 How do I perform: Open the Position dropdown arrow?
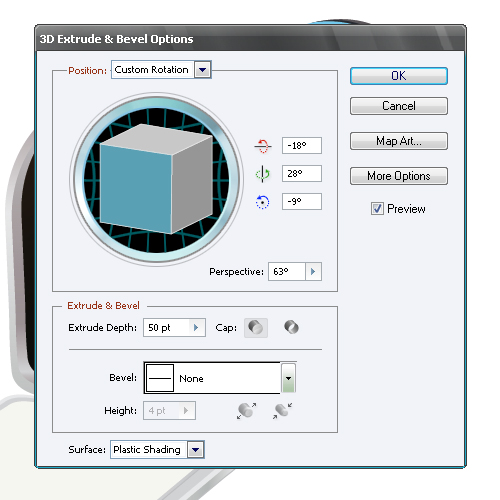click(x=202, y=70)
